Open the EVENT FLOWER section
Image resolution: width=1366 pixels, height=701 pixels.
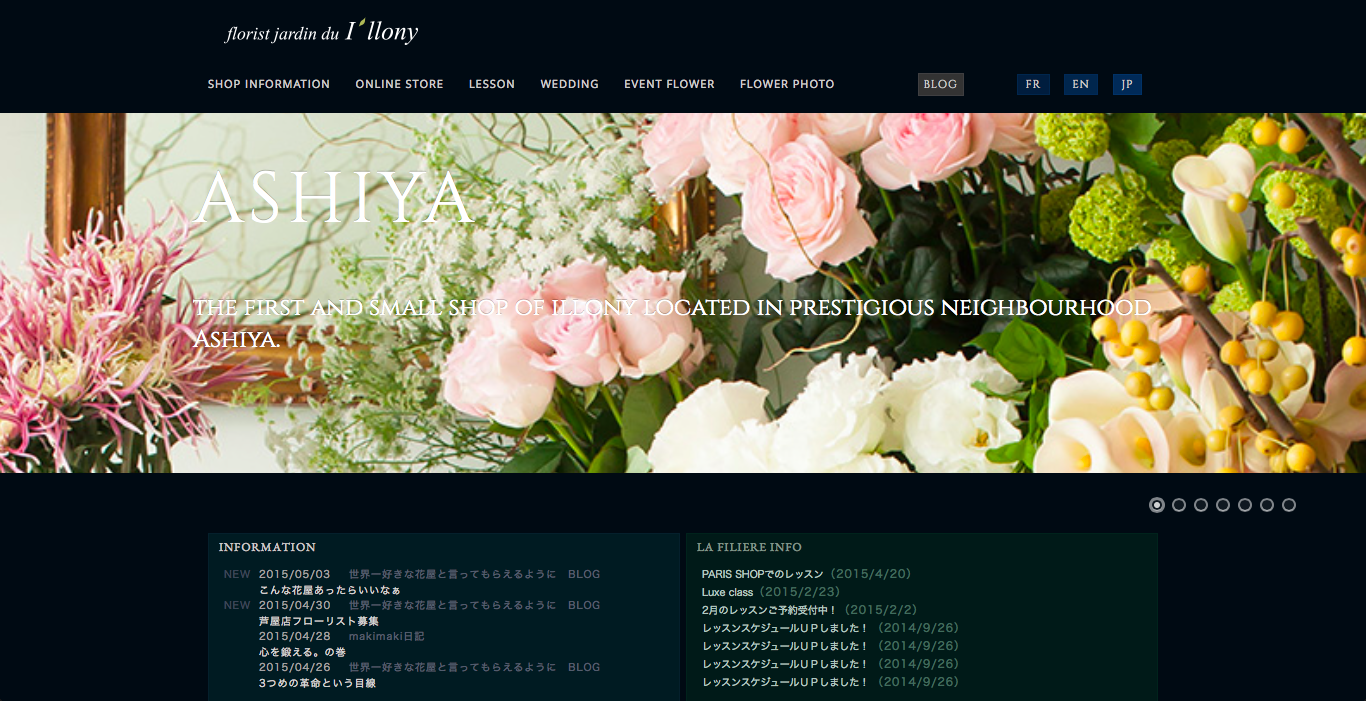669,84
